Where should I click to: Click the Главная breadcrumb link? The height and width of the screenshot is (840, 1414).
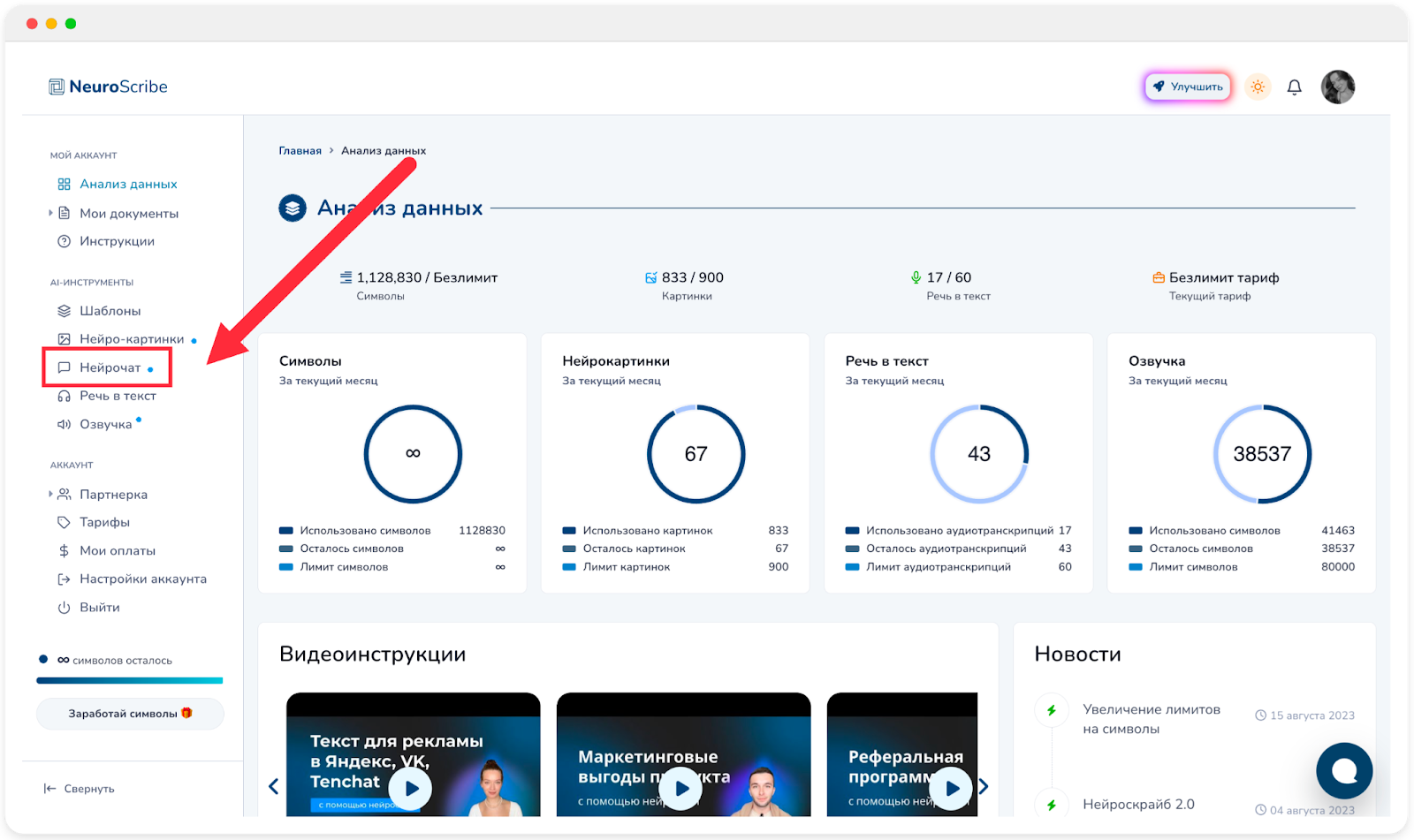click(x=300, y=151)
